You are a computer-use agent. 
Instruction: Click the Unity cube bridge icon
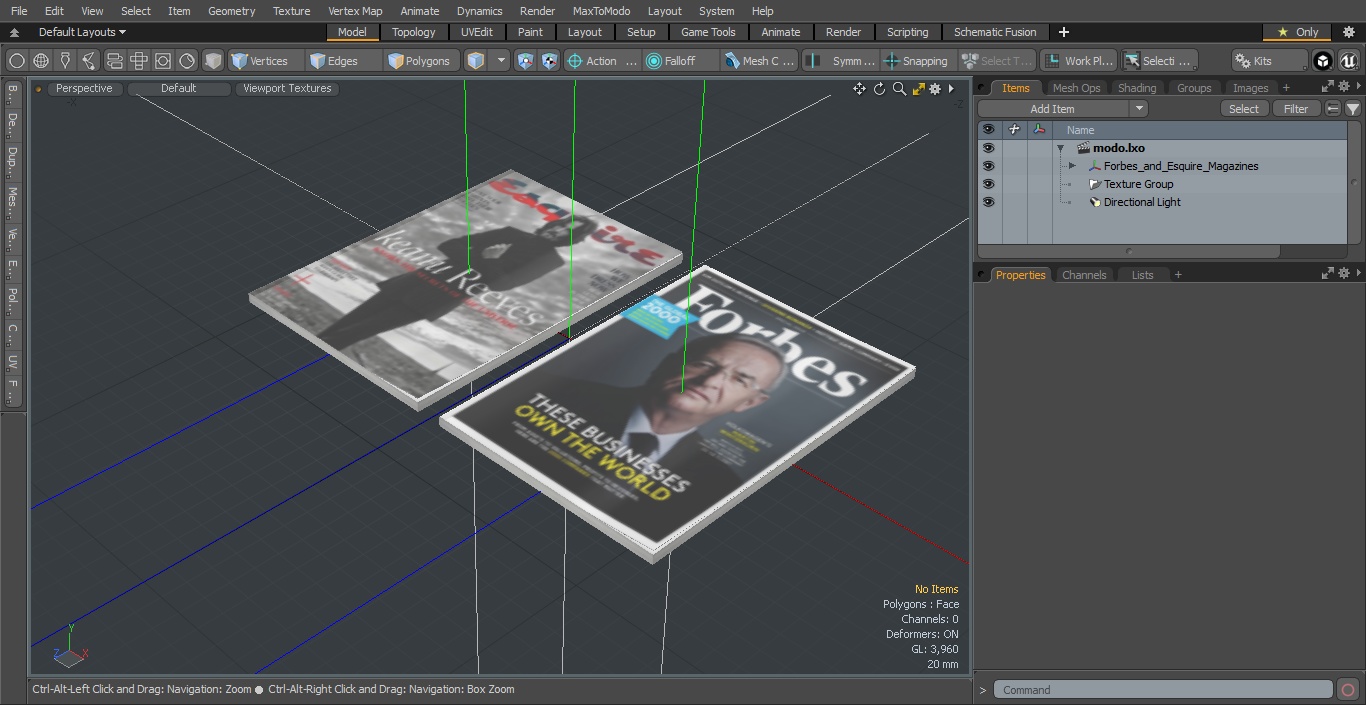pyautogui.click(x=1323, y=61)
